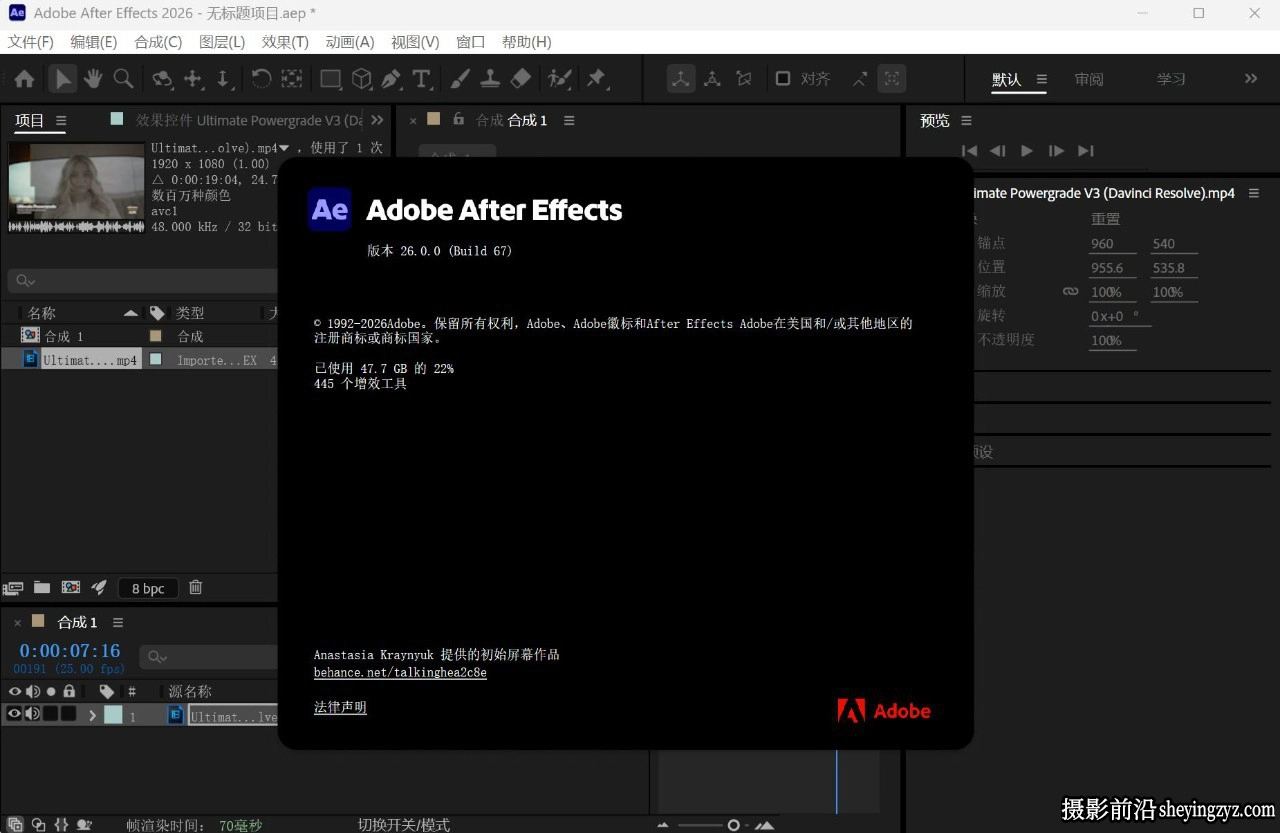Expand layer 1 properties arrow

(x=93, y=715)
